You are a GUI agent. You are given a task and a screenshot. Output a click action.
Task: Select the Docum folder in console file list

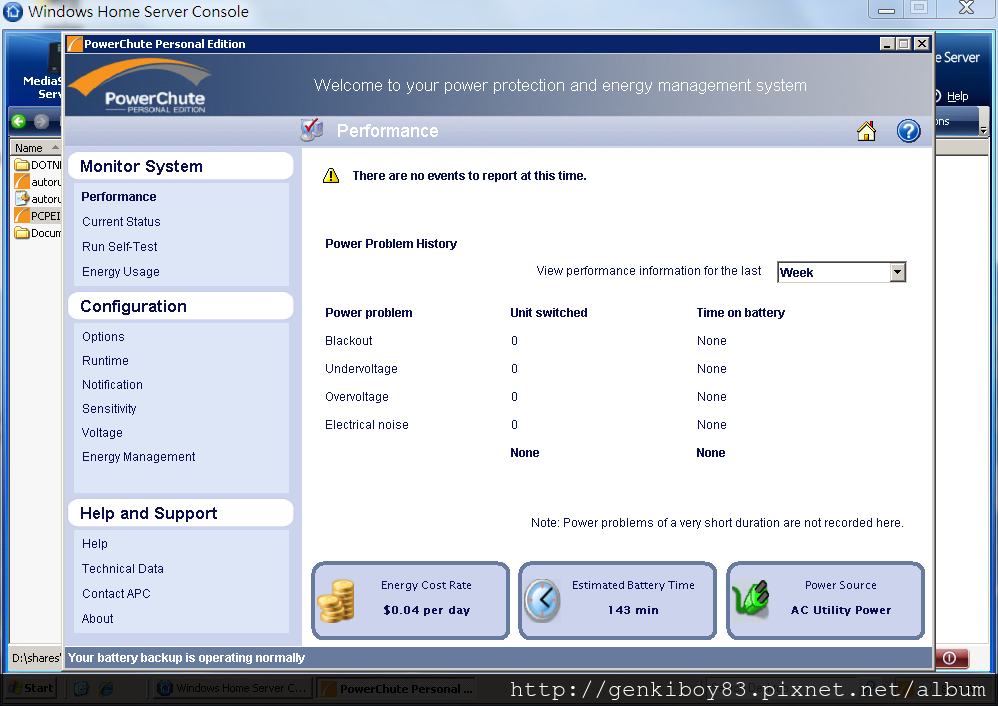37,233
